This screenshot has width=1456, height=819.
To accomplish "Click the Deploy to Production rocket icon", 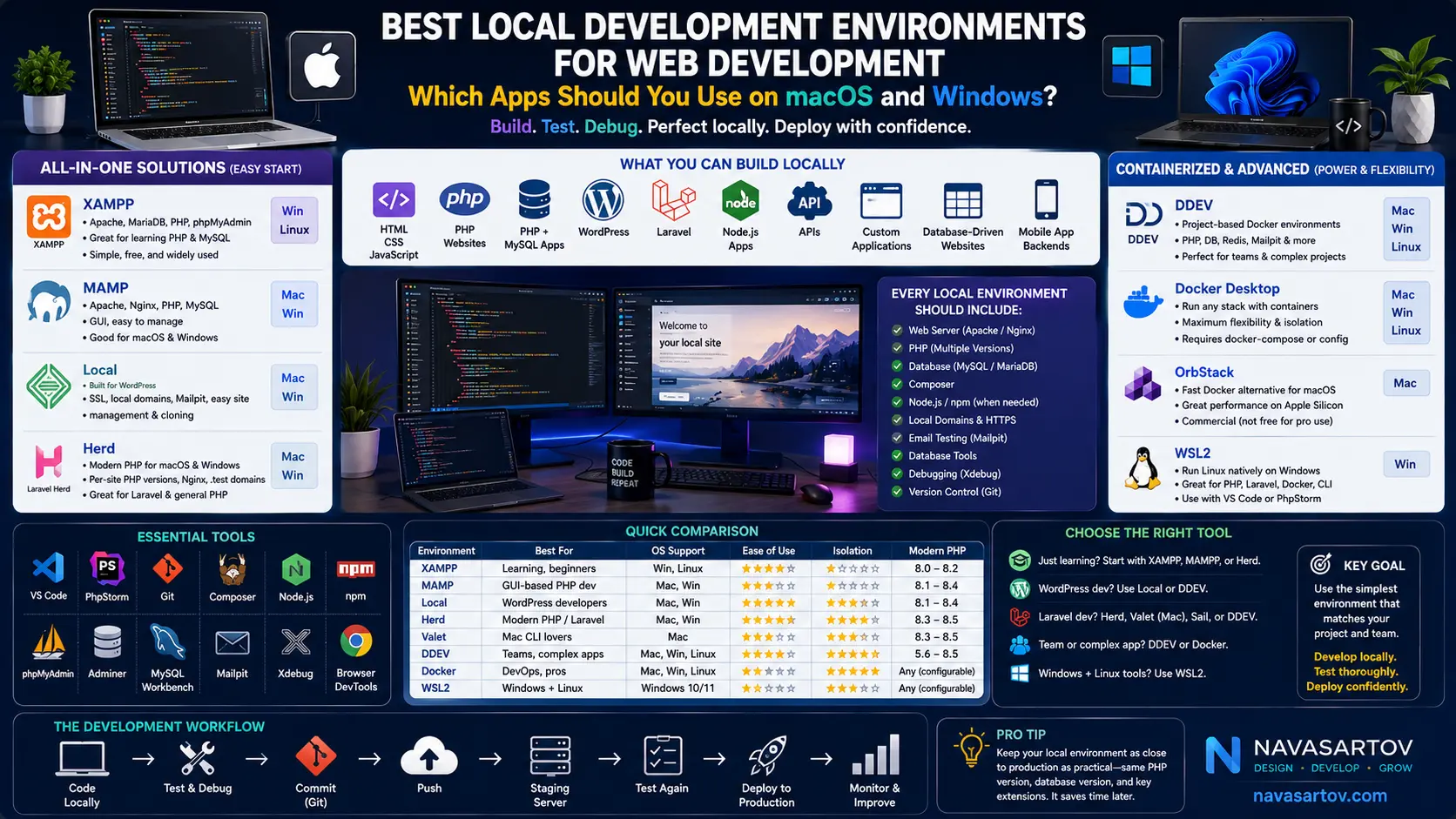I will click(x=766, y=755).
